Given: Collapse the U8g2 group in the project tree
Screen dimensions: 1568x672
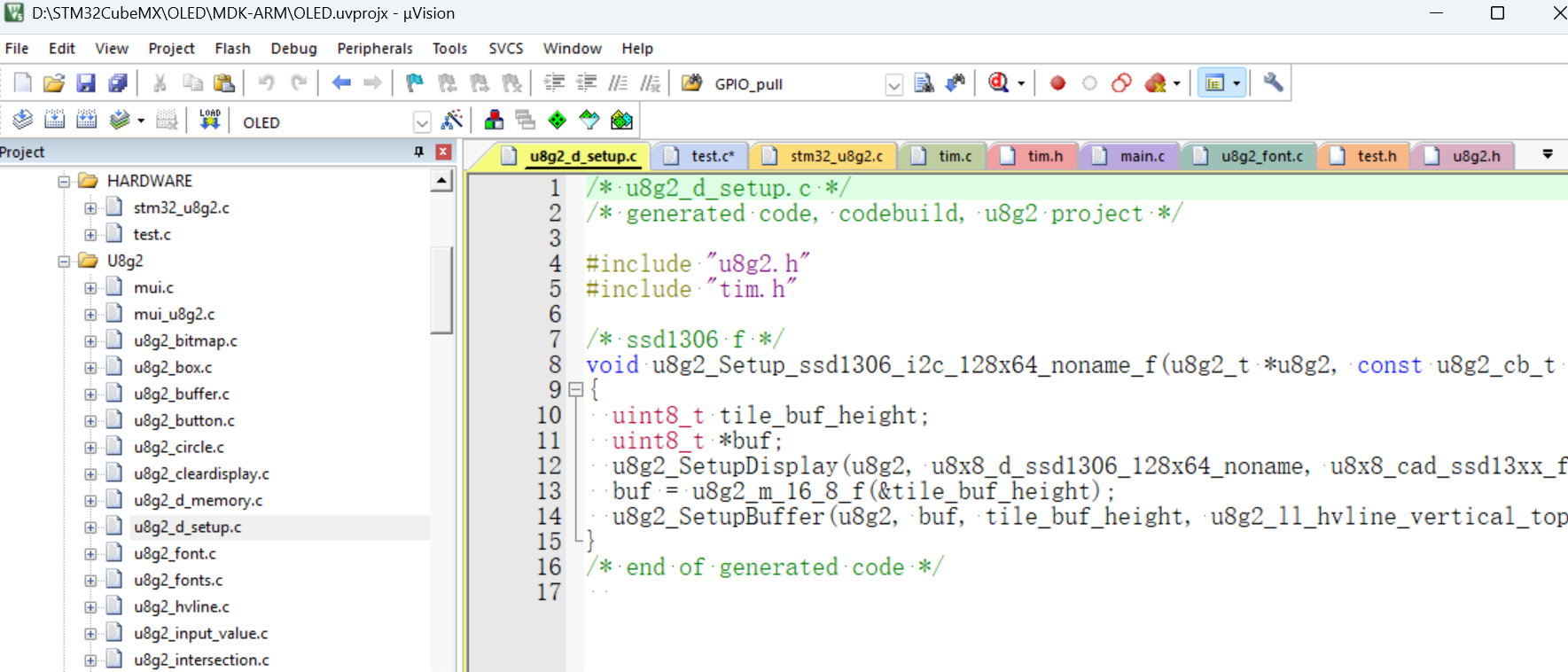Looking at the screenshot, I should point(64,262).
